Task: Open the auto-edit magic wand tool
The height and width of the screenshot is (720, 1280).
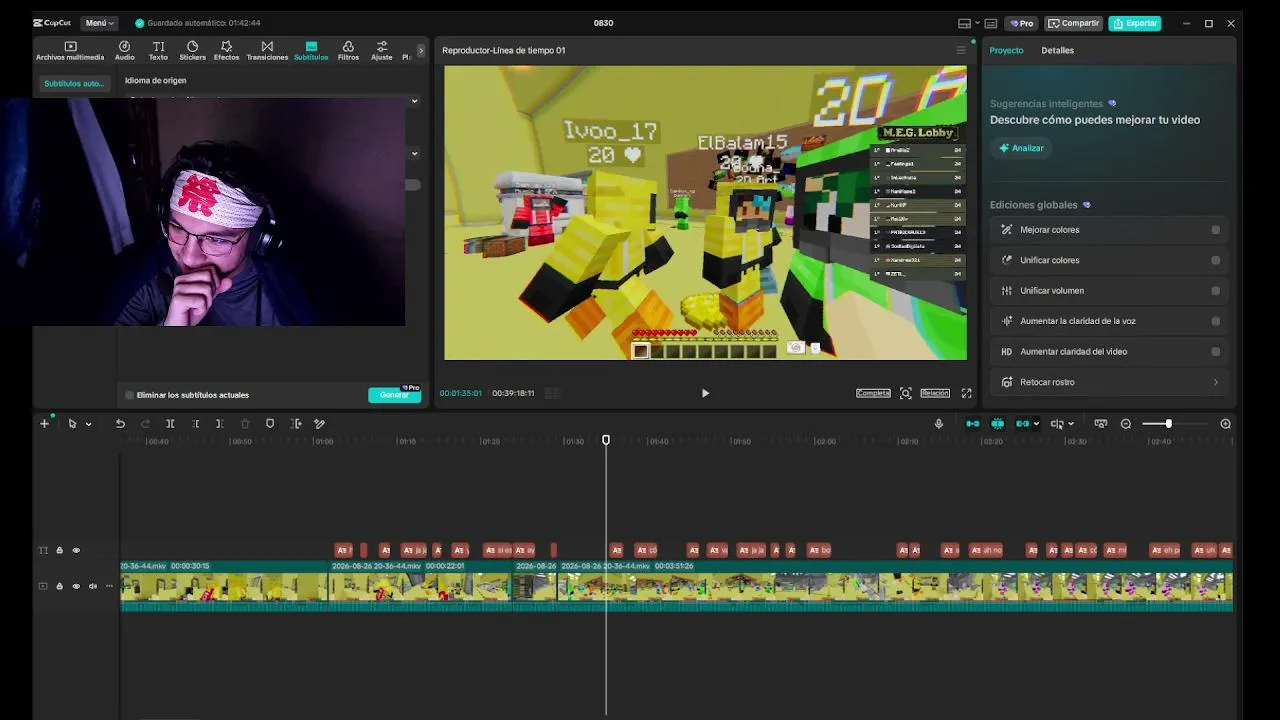Action: tap(320, 424)
